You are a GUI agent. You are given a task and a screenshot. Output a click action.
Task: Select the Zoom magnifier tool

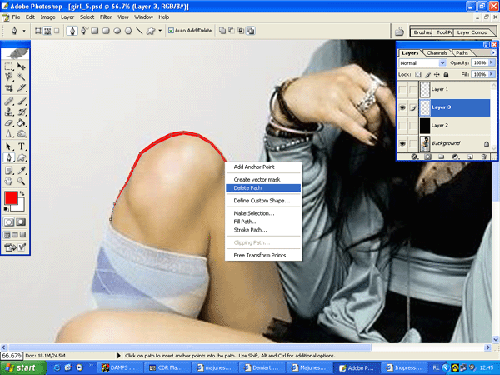coord(21,181)
